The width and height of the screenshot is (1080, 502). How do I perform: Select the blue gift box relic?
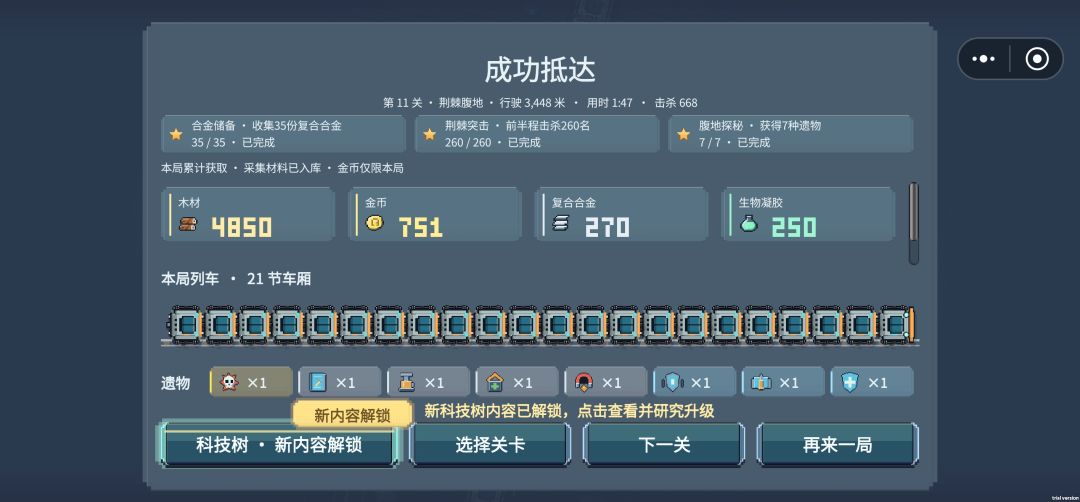pyautogui.click(x=783, y=382)
